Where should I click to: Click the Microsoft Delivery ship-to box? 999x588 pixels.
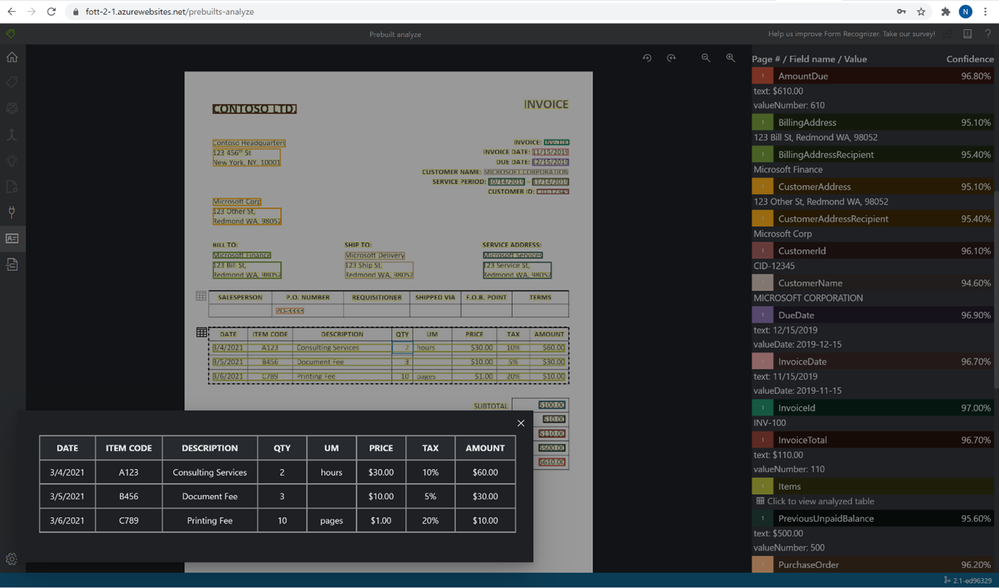[x=375, y=255]
